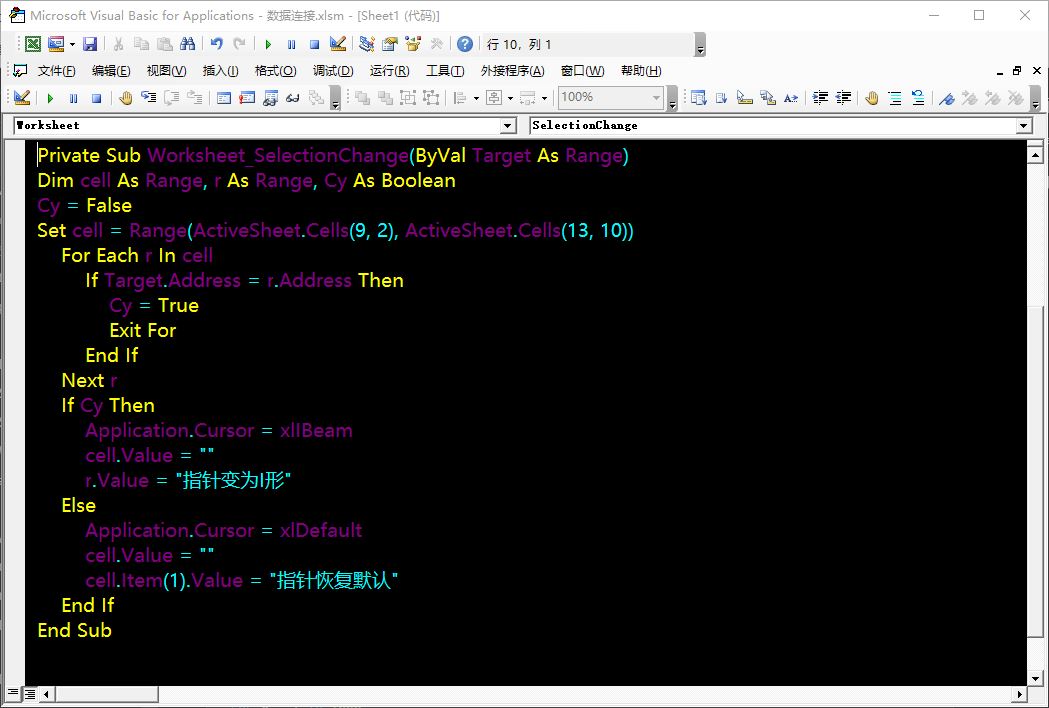This screenshot has width=1049, height=708.
Task: Open the Watch Window icon
Action: (270, 98)
